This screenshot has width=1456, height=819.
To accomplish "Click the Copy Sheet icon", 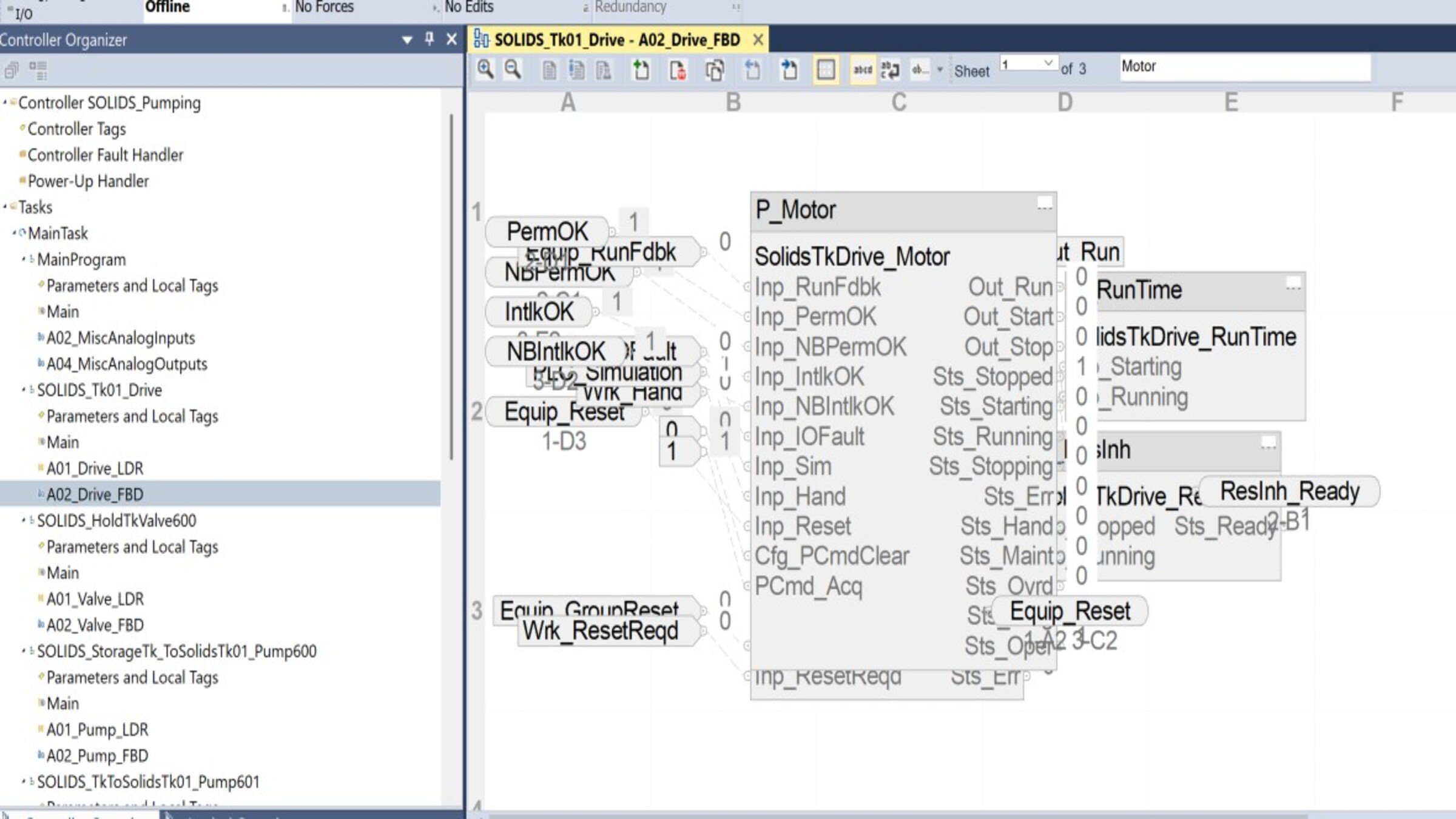I will (715, 70).
